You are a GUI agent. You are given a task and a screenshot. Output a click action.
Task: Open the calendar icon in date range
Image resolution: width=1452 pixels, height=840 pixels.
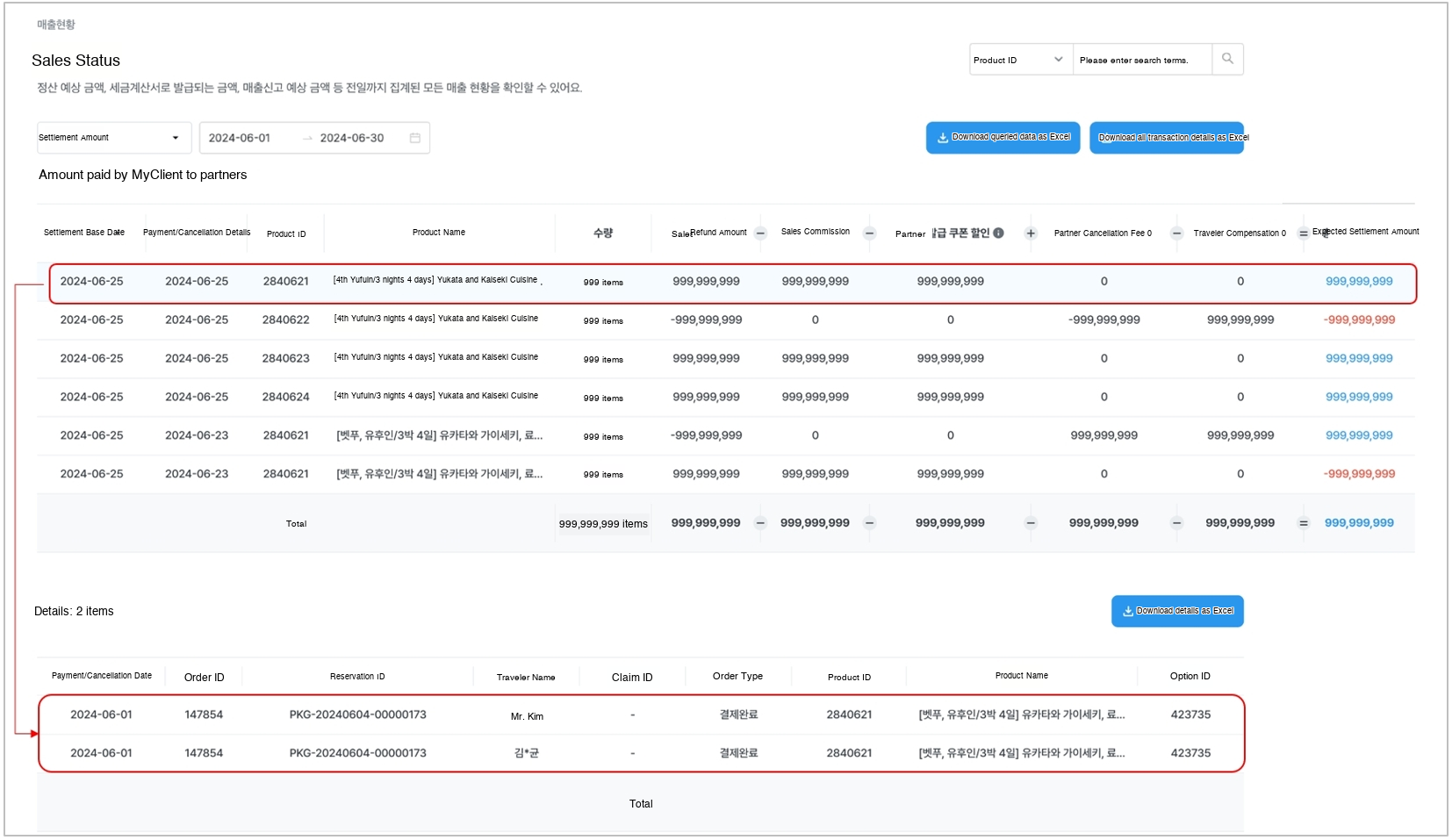pos(415,138)
